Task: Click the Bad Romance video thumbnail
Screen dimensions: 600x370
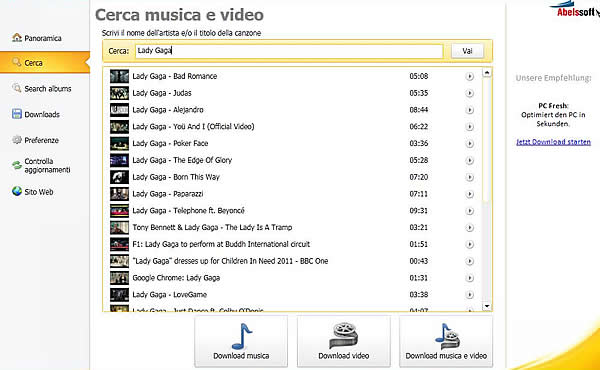Action: coord(119,76)
